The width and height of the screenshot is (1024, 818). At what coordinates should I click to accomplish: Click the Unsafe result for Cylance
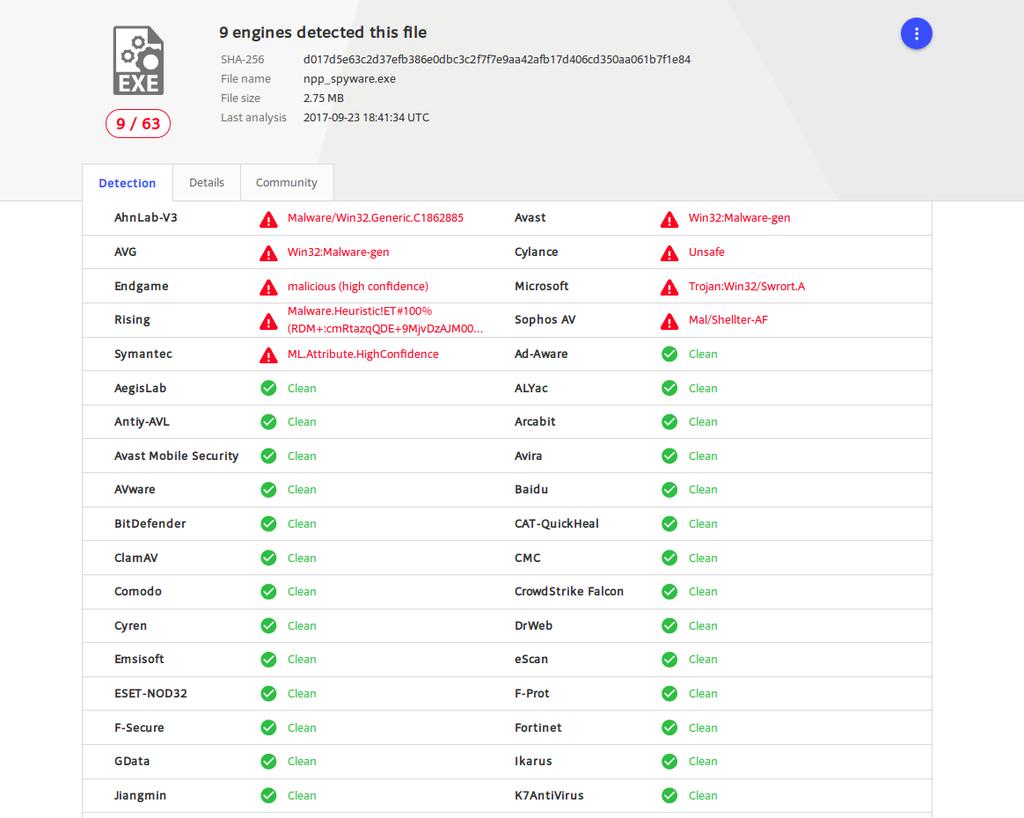pyautogui.click(x=707, y=252)
